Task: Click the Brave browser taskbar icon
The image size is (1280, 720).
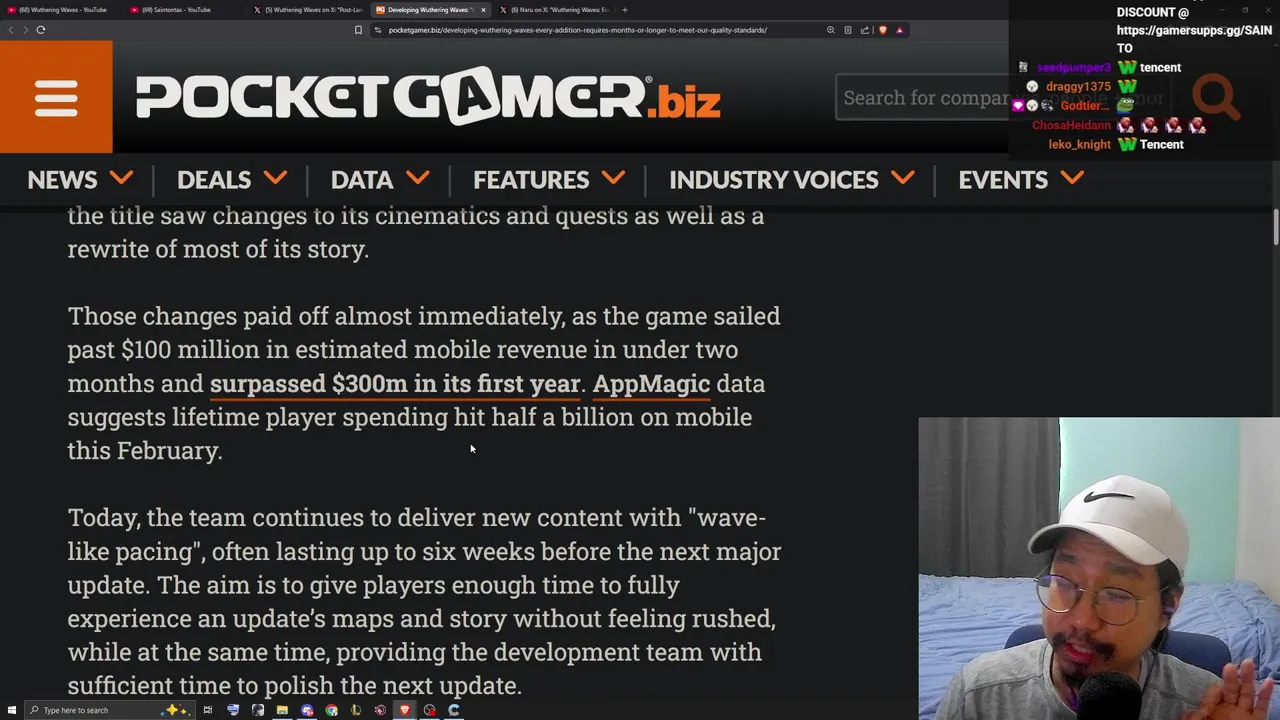Action: [x=404, y=710]
